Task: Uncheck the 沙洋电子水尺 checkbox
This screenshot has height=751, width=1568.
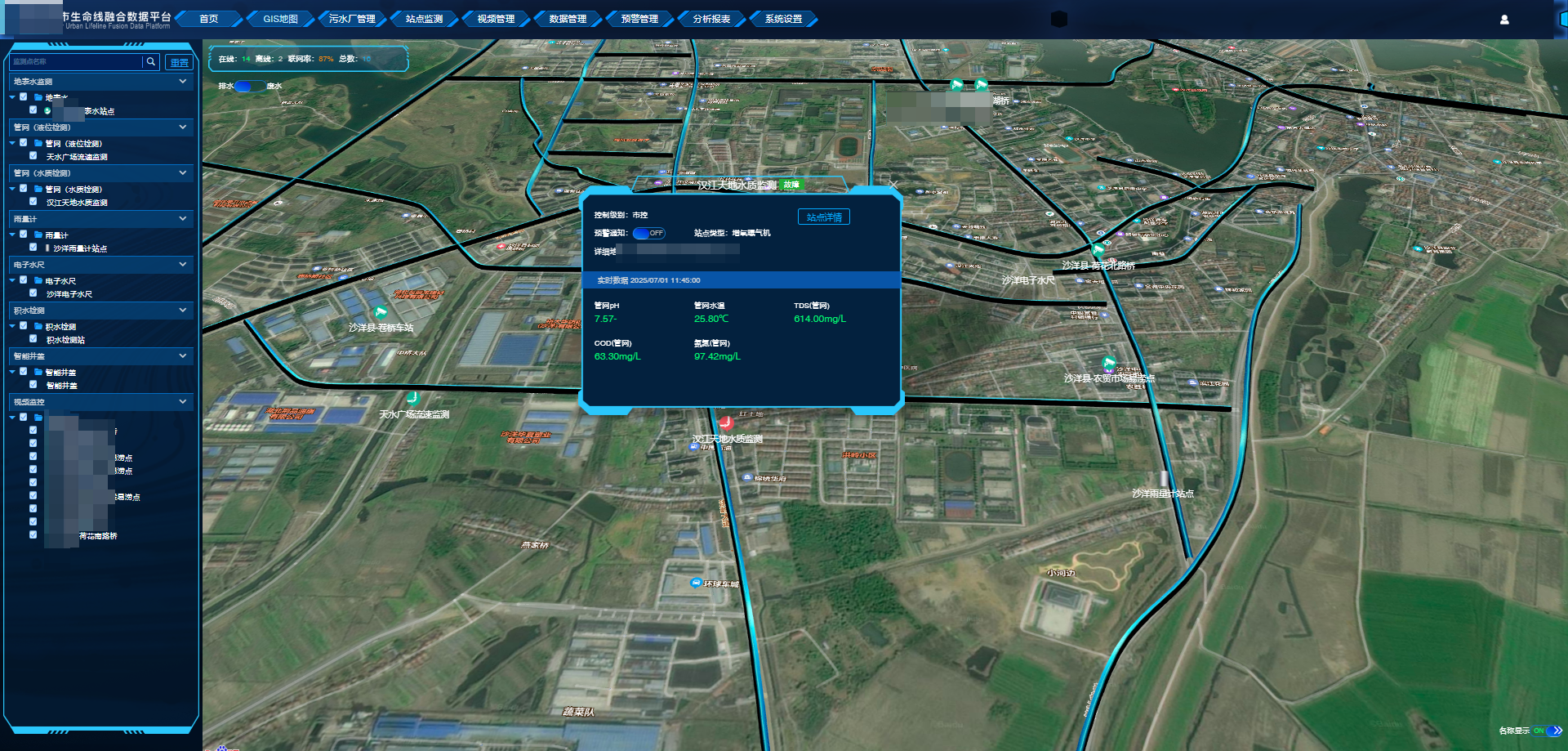Action: tap(33, 293)
